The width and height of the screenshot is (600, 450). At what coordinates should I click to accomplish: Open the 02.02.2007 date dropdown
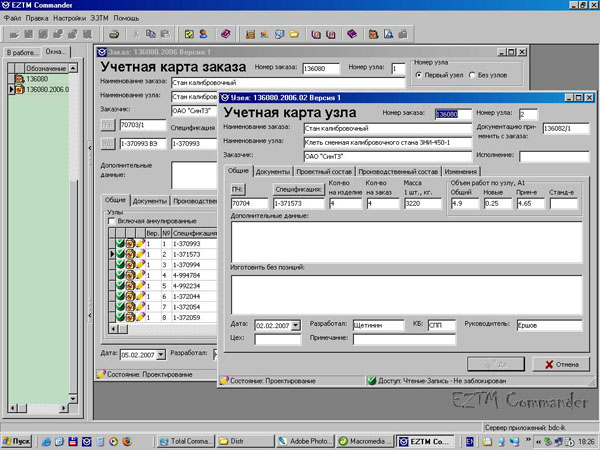pos(296,326)
